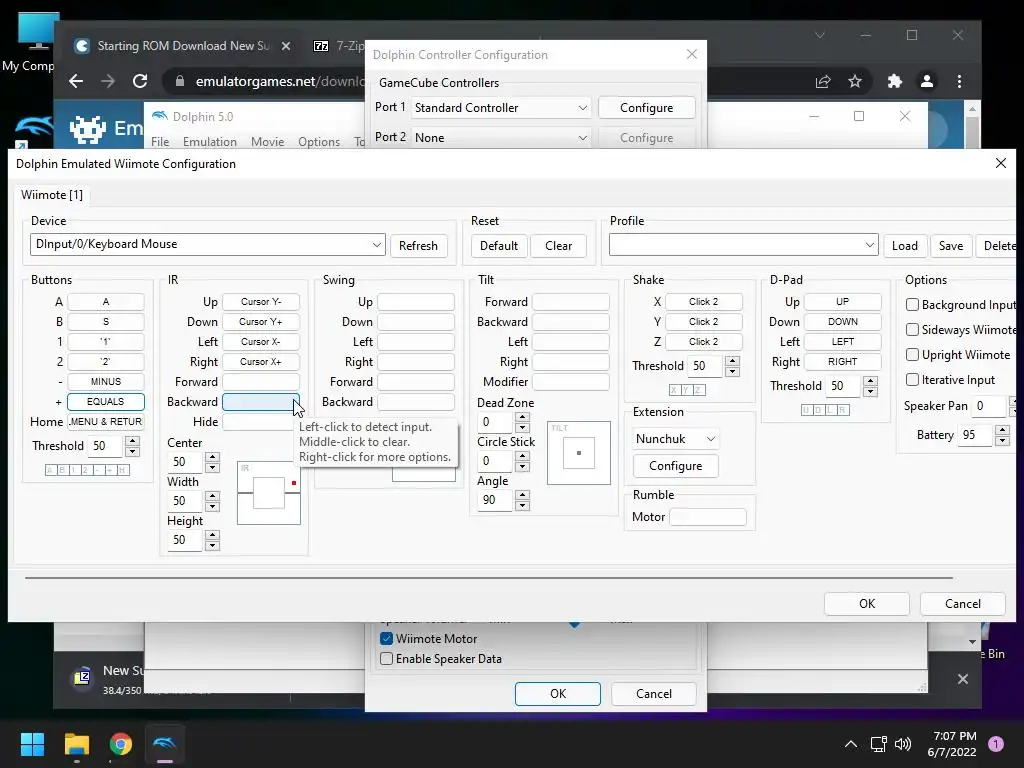The image size is (1024, 768).
Task: Click the Refresh device button
Action: tap(419, 246)
